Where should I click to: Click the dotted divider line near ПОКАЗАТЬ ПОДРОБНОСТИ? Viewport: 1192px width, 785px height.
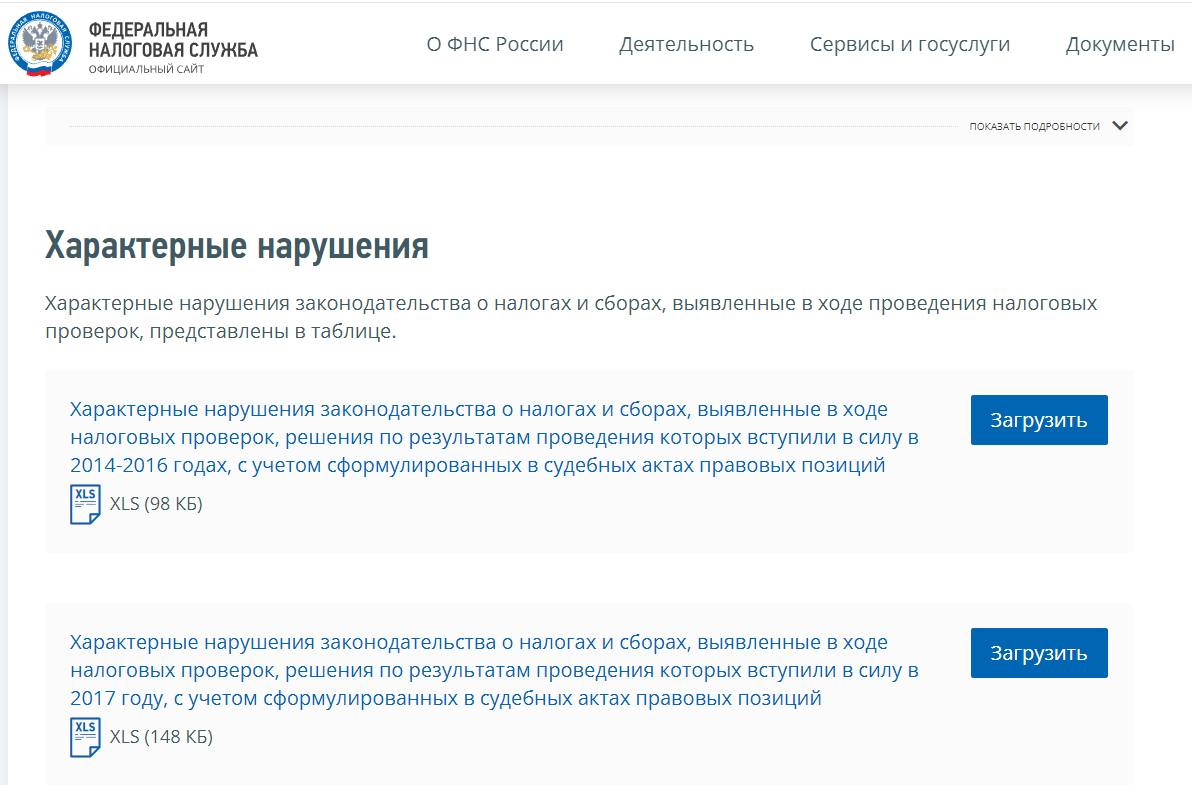click(x=500, y=126)
